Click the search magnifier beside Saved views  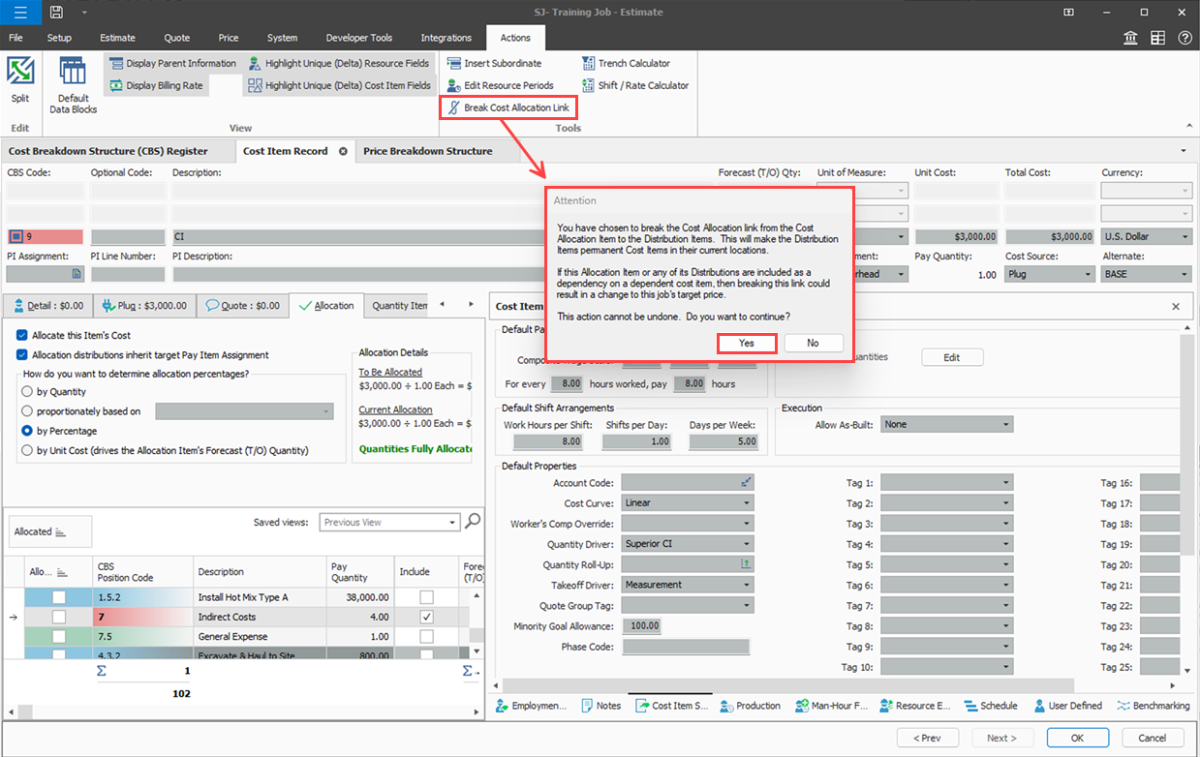point(473,521)
